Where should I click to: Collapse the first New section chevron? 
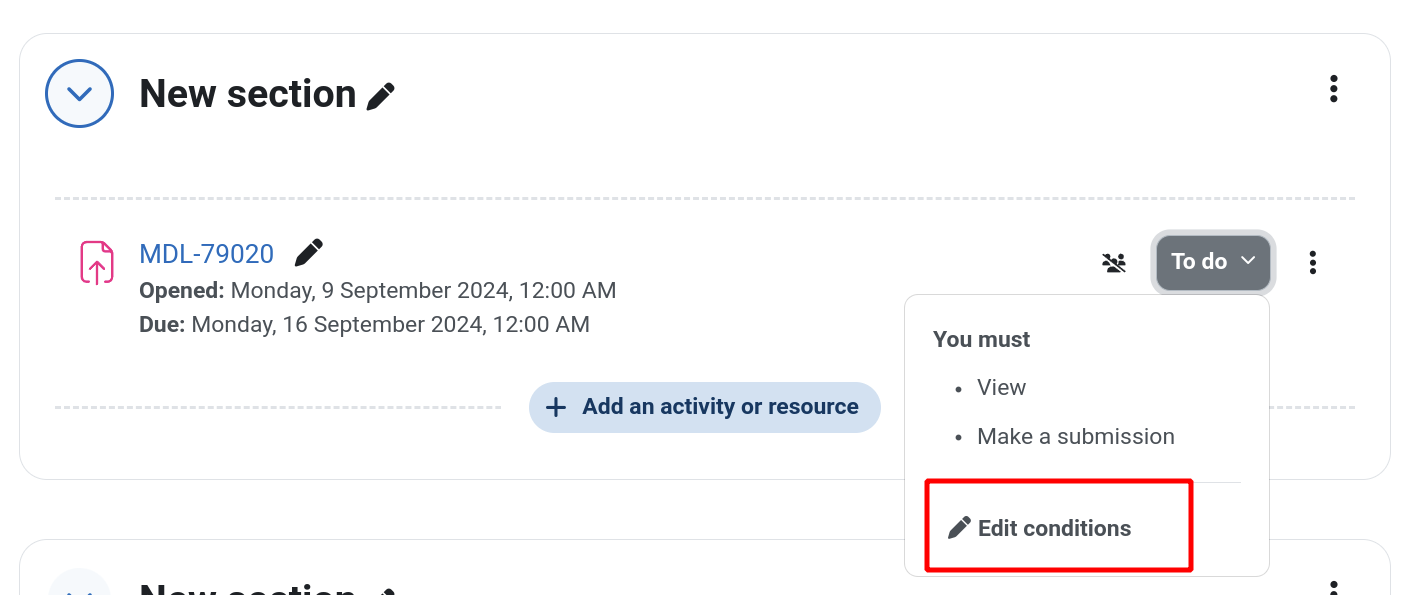tap(79, 94)
